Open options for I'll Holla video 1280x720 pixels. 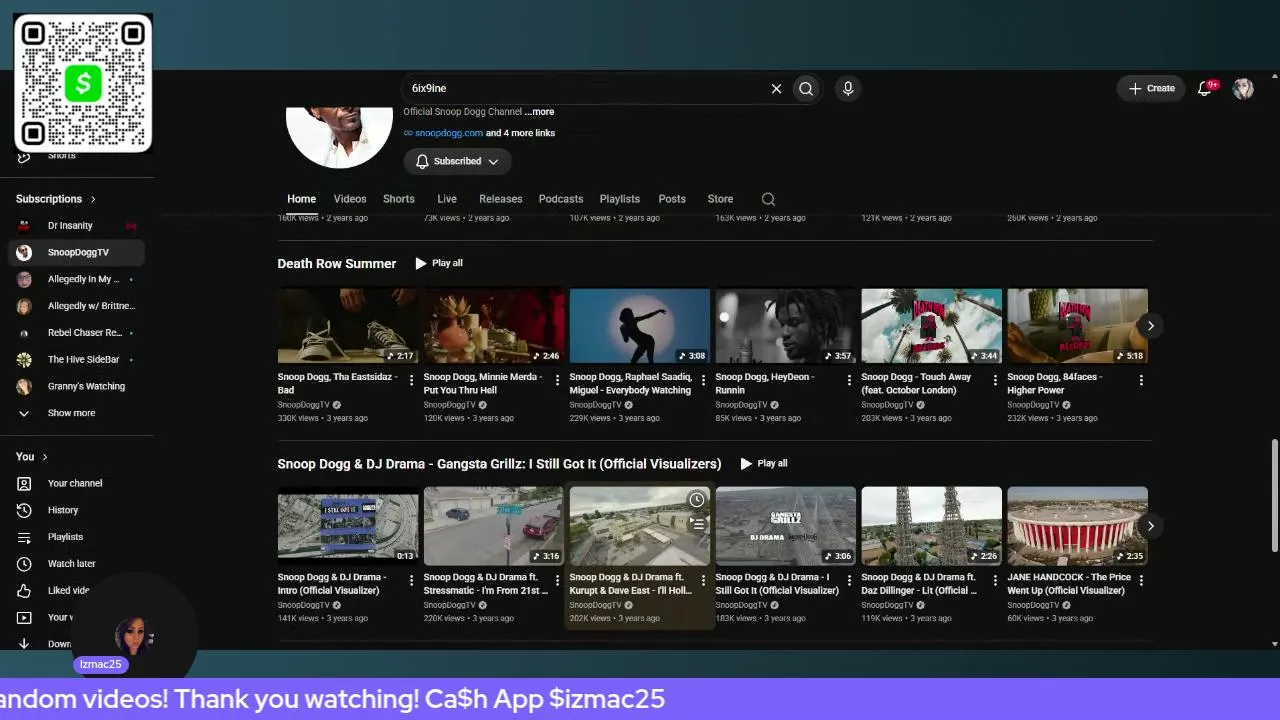click(x=703, y=580)
